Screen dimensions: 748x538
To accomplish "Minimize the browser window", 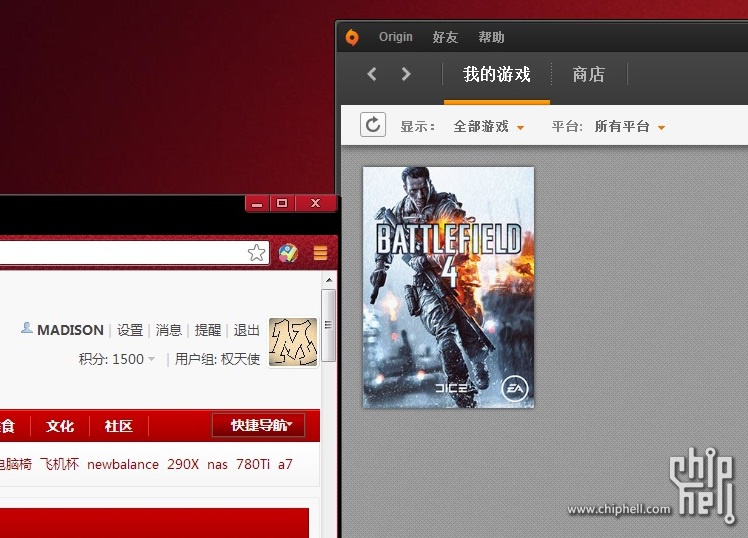I will coord(257,204).
